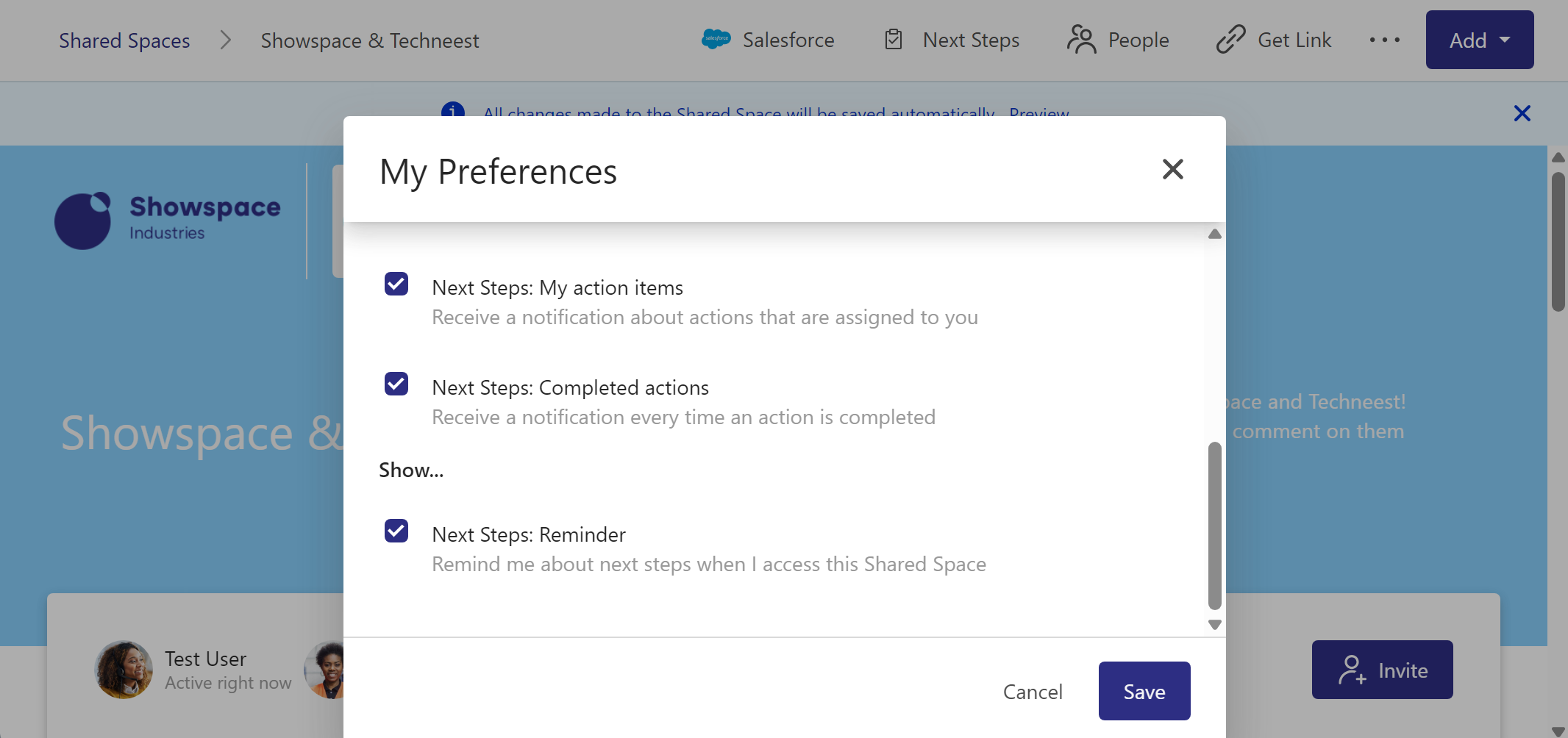This screenshot has width=1568, height=738.
Task: Click the Invite button
Action: 1383,670
